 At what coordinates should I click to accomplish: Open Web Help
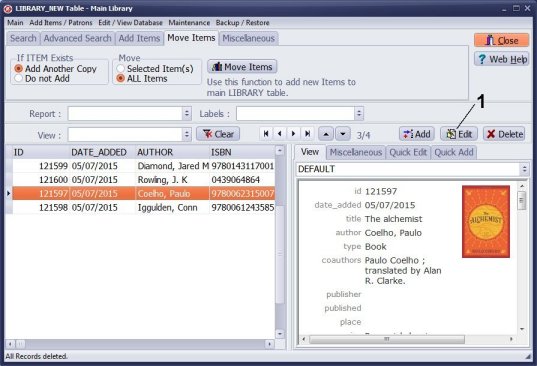click(502, 59)
